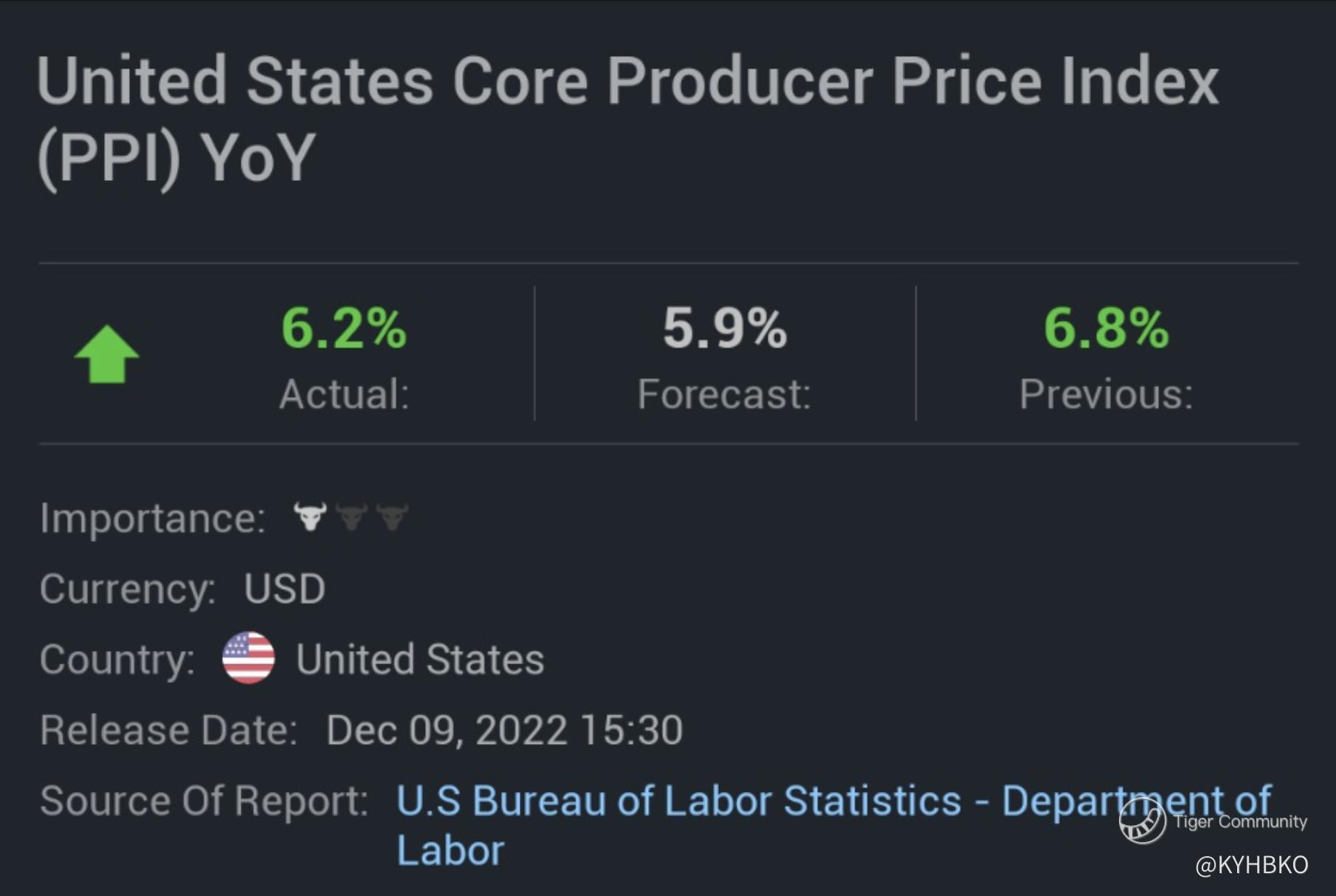Click the Forecast label text
This screenshot has height=896, width=1336.
pos(724,394)
